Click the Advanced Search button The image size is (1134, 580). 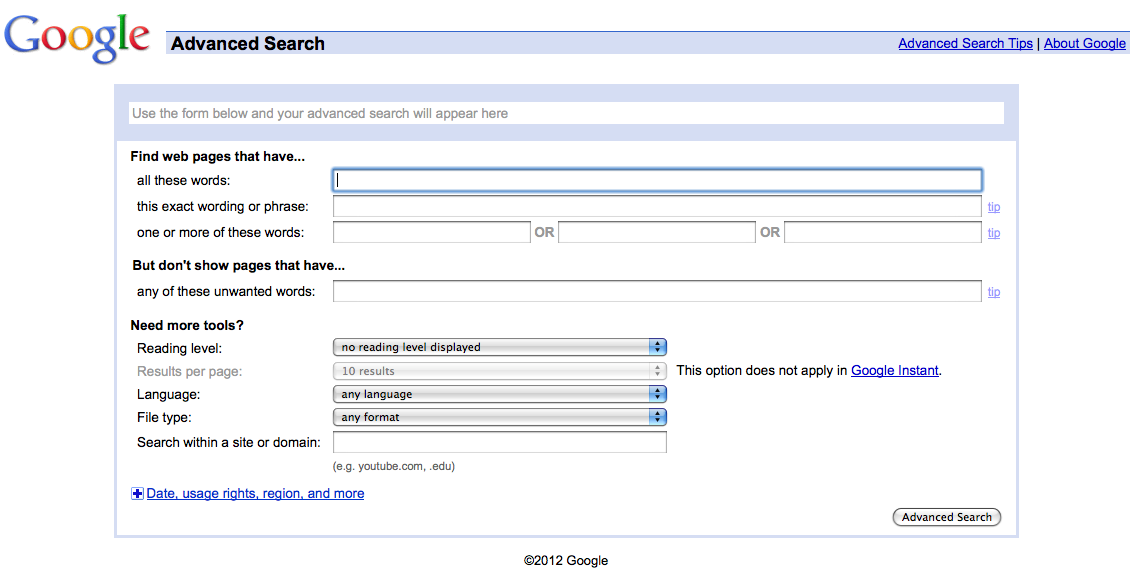tap(947, 517)
